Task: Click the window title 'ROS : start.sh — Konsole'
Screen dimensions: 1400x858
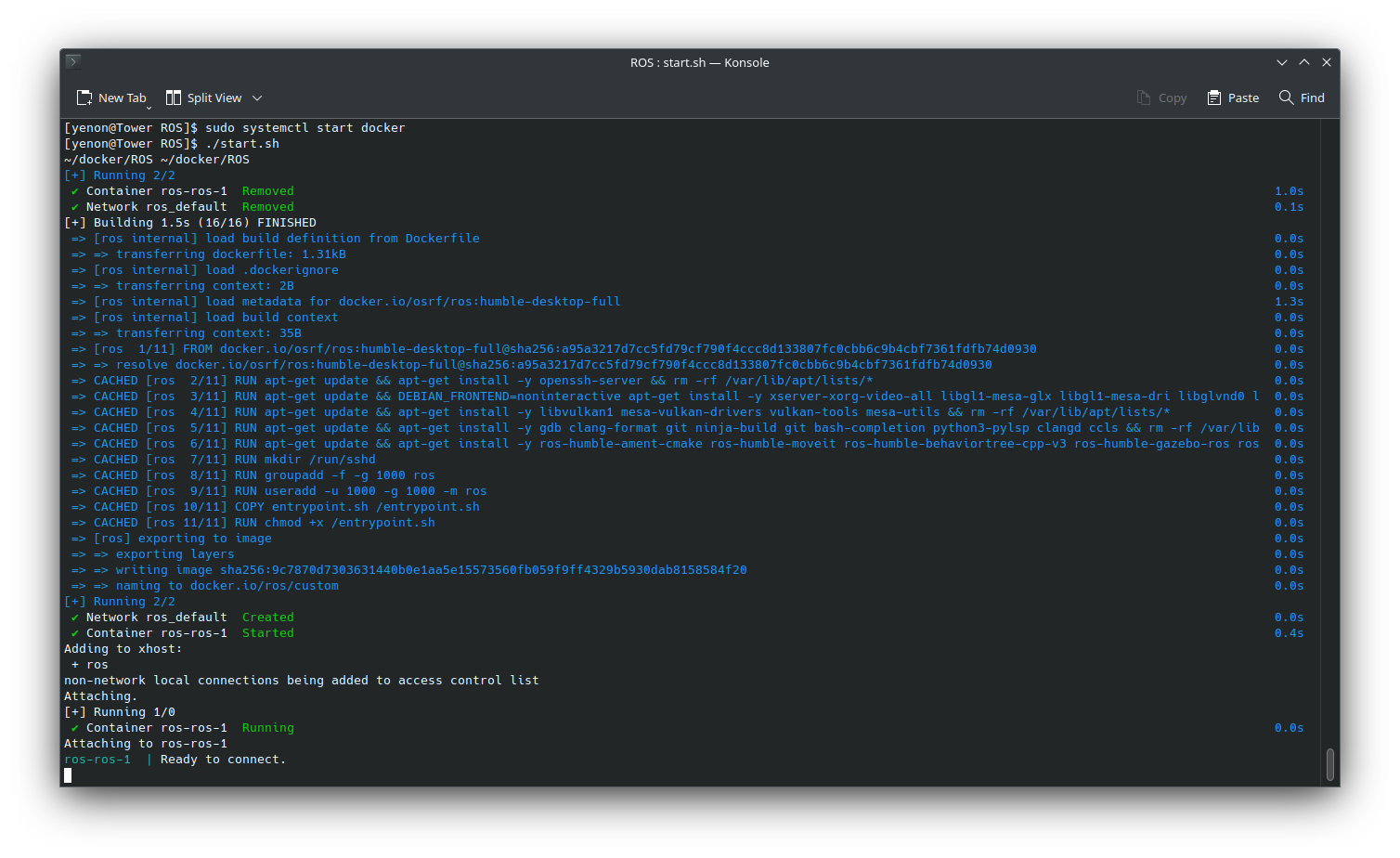Action: 699,62
